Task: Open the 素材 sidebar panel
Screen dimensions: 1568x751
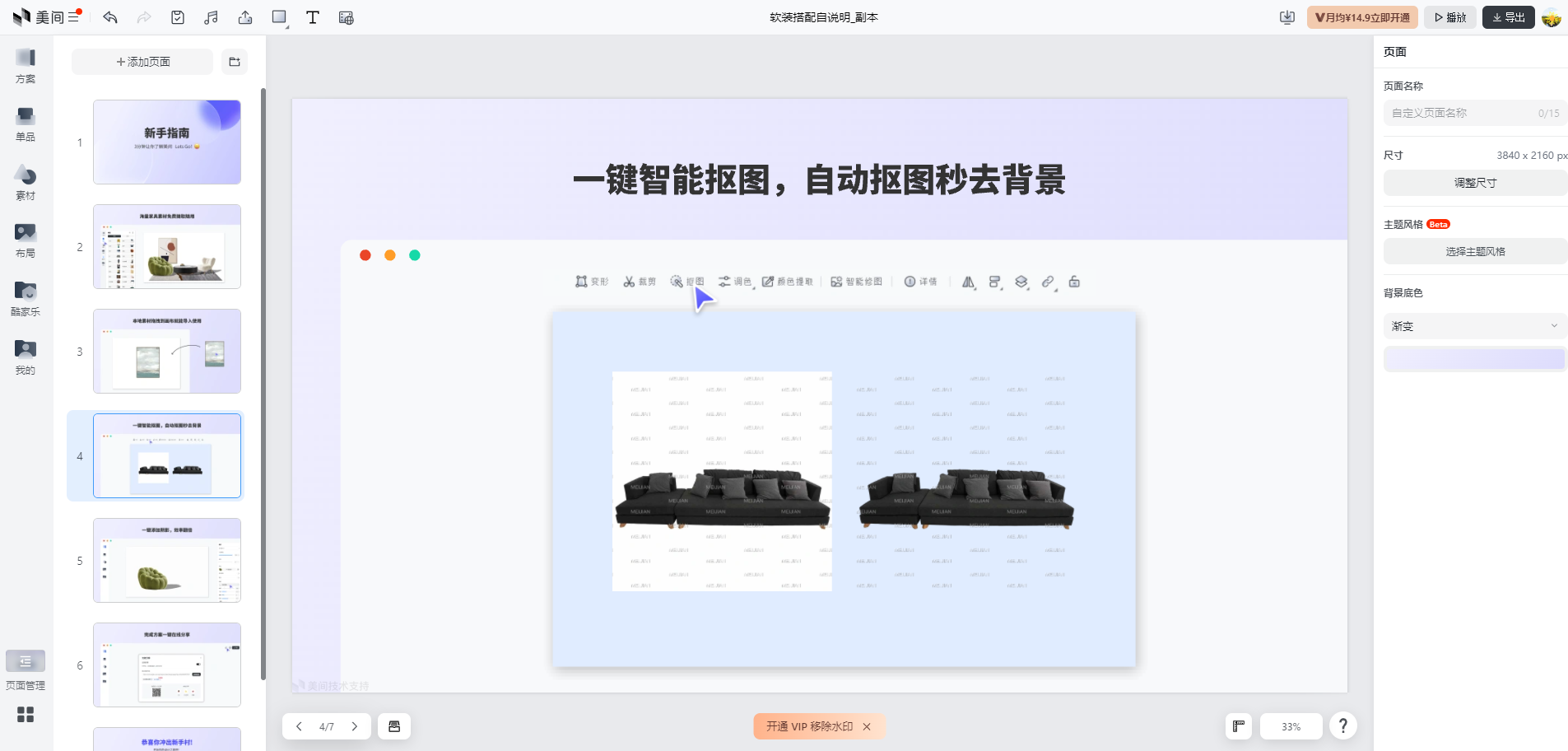Action: click(x=26, y=183)
